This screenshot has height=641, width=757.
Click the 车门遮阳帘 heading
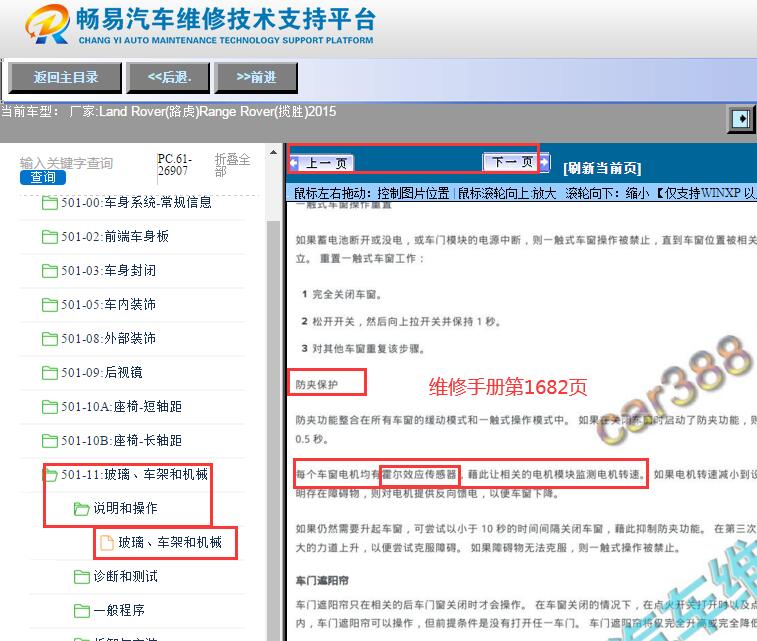[x=322, y=581]
